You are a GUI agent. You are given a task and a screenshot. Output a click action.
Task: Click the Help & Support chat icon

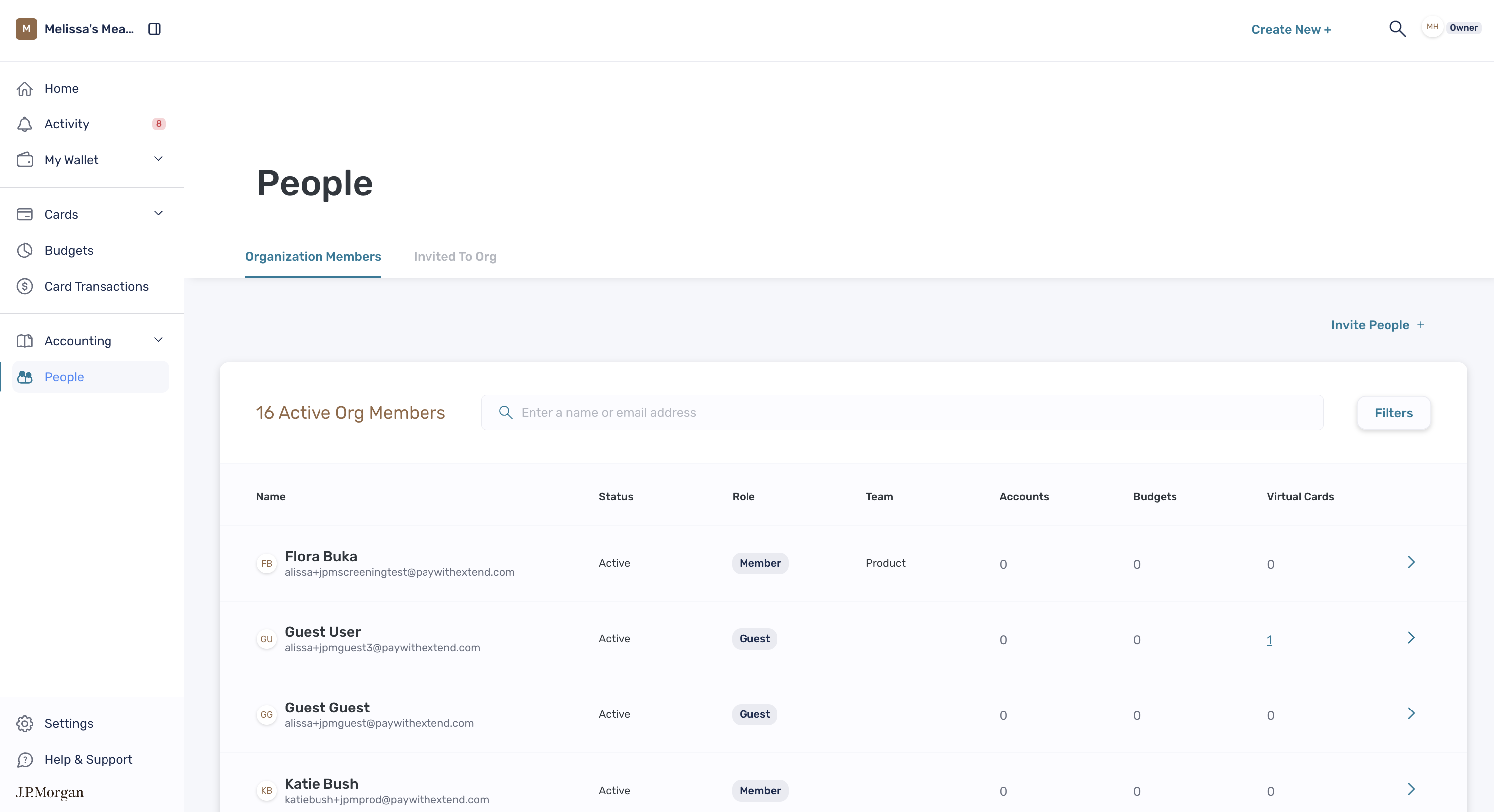coord(25,760)
